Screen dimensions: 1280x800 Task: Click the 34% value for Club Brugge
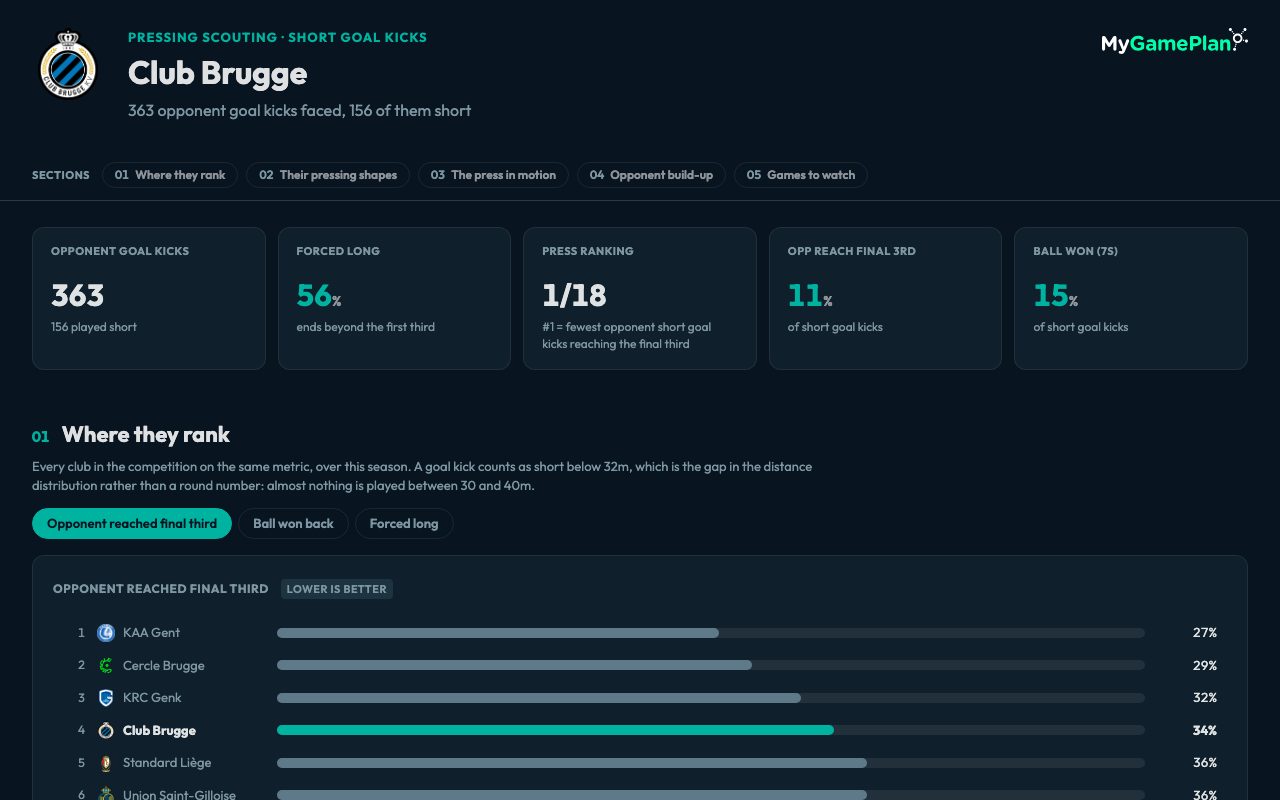click(x=1204, y=730)
